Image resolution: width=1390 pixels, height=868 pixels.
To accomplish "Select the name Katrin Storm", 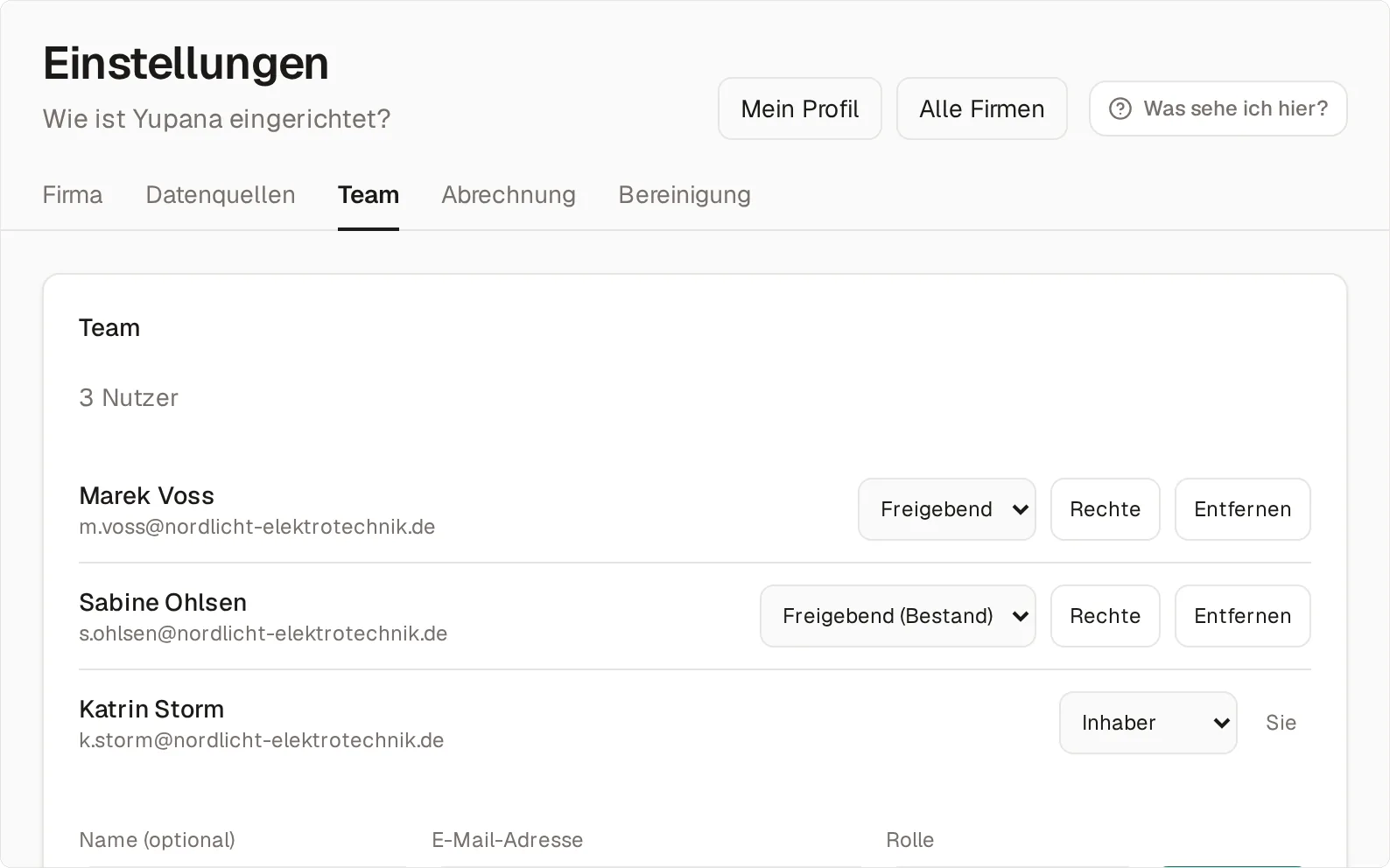I will pyautogui.click(x=151, y=709).
